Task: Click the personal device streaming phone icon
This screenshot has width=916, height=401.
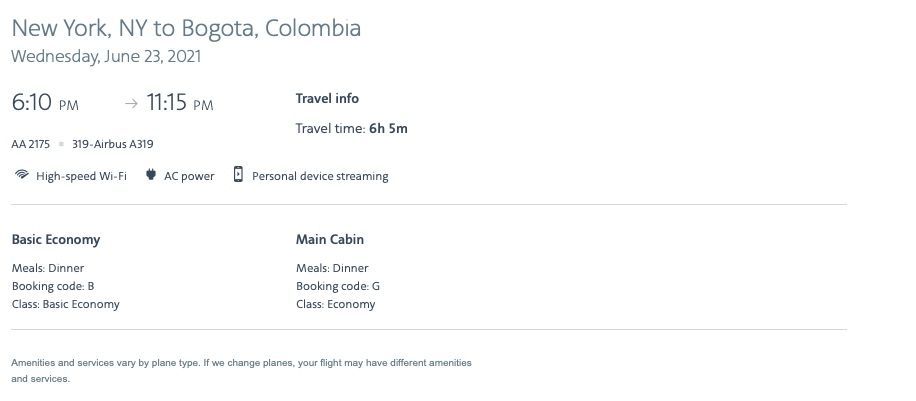Action: pyautogui.click(x=238, y=175)
